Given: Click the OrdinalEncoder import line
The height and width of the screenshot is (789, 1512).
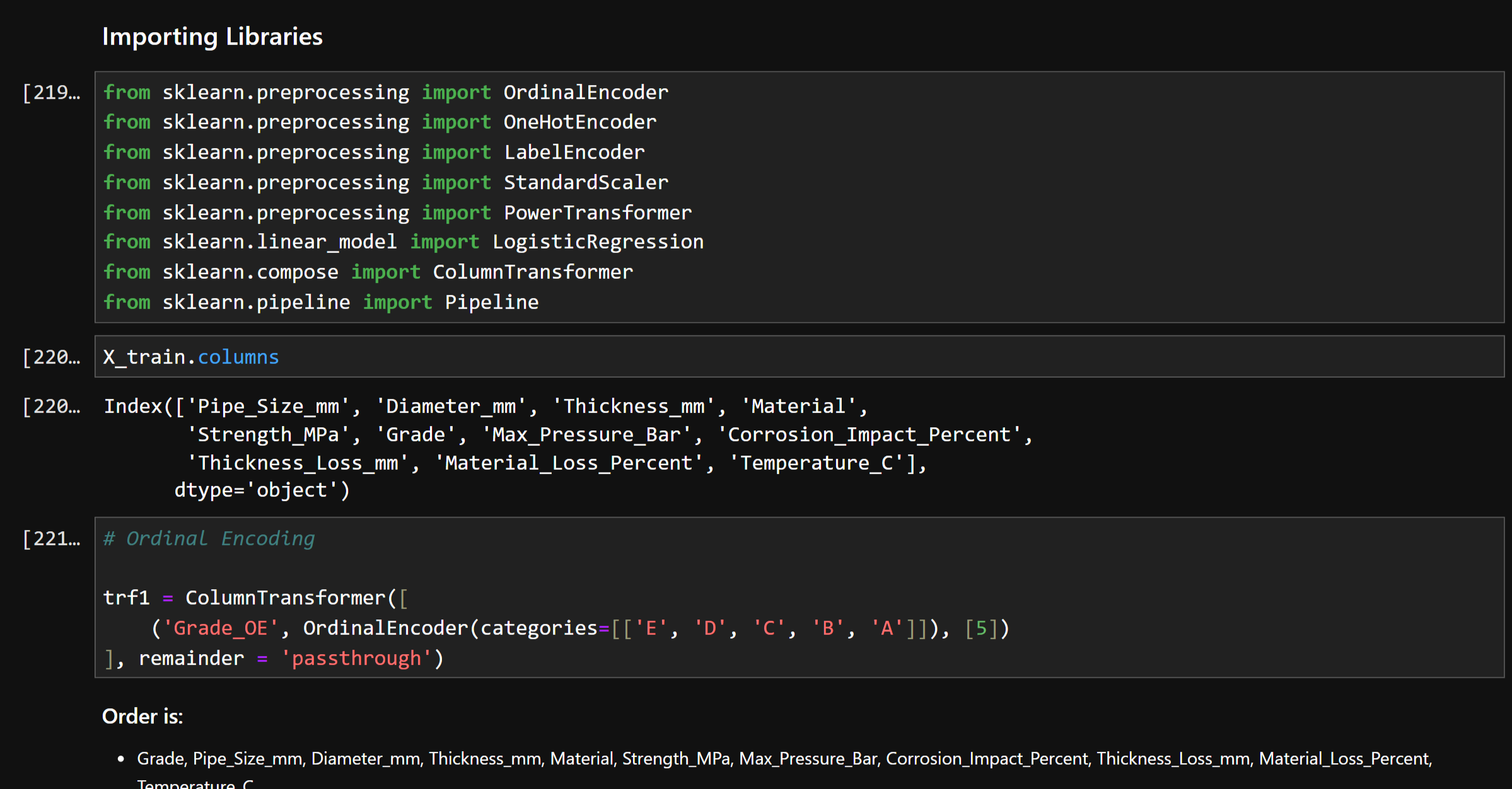Looking at the screenshot, I should [x=385, y=93].
